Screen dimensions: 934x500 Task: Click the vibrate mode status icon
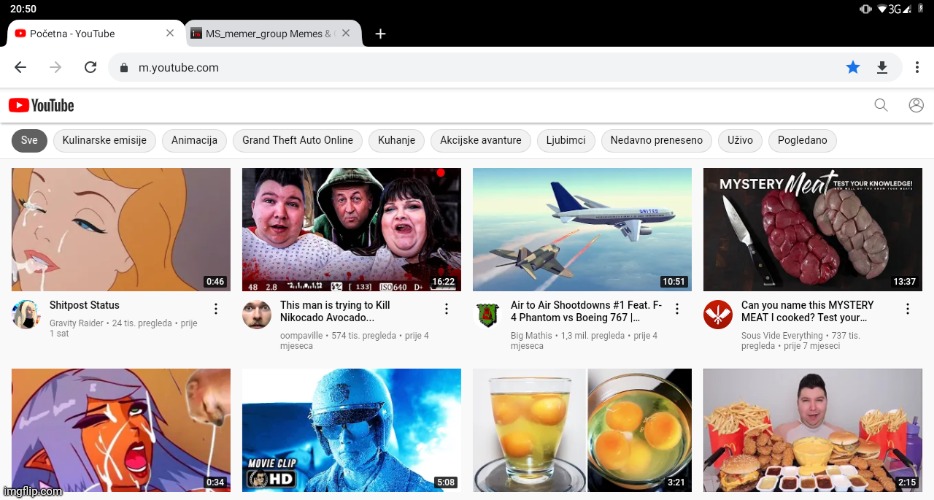(866, 9)
